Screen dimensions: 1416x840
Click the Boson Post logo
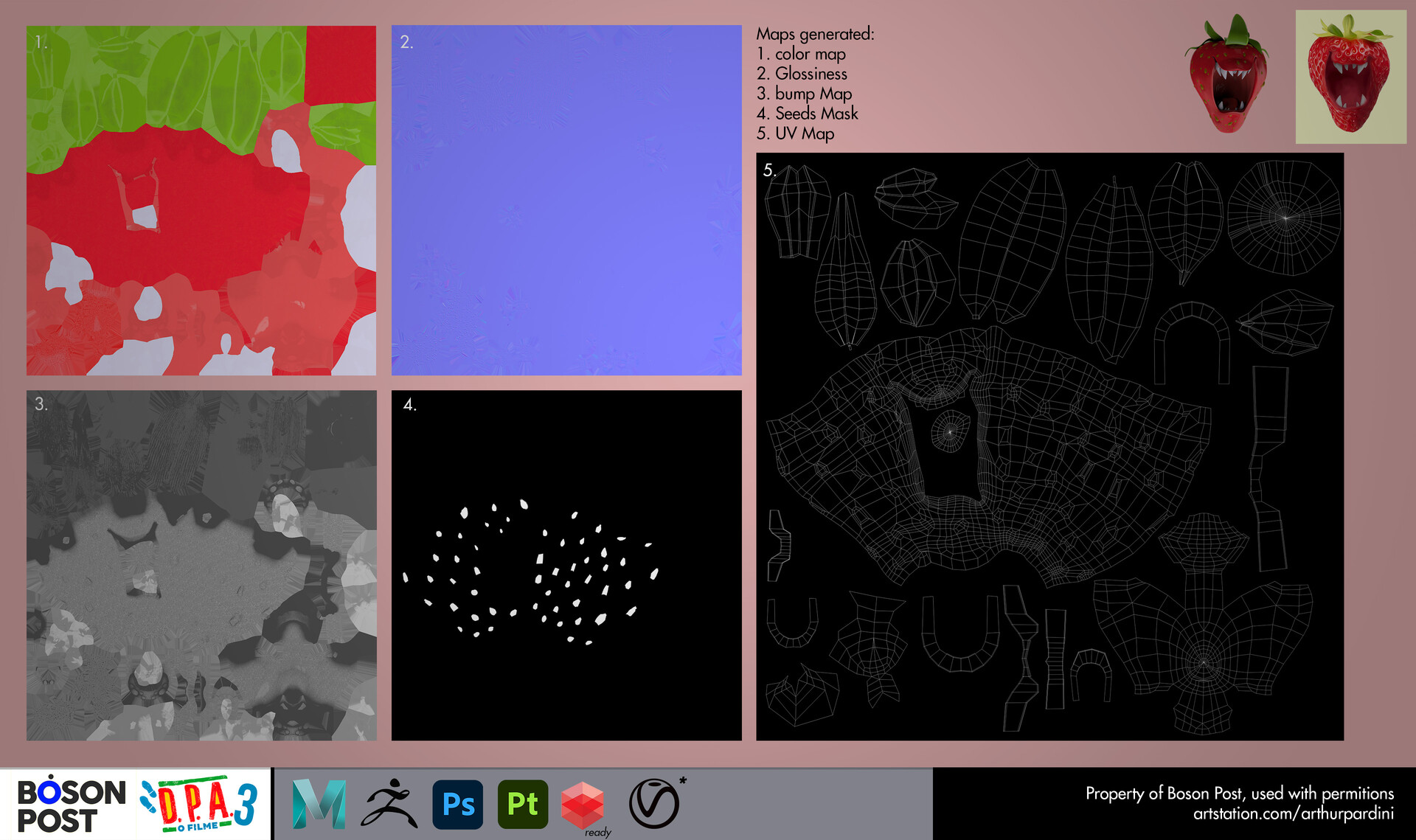[x=71, y=805]
